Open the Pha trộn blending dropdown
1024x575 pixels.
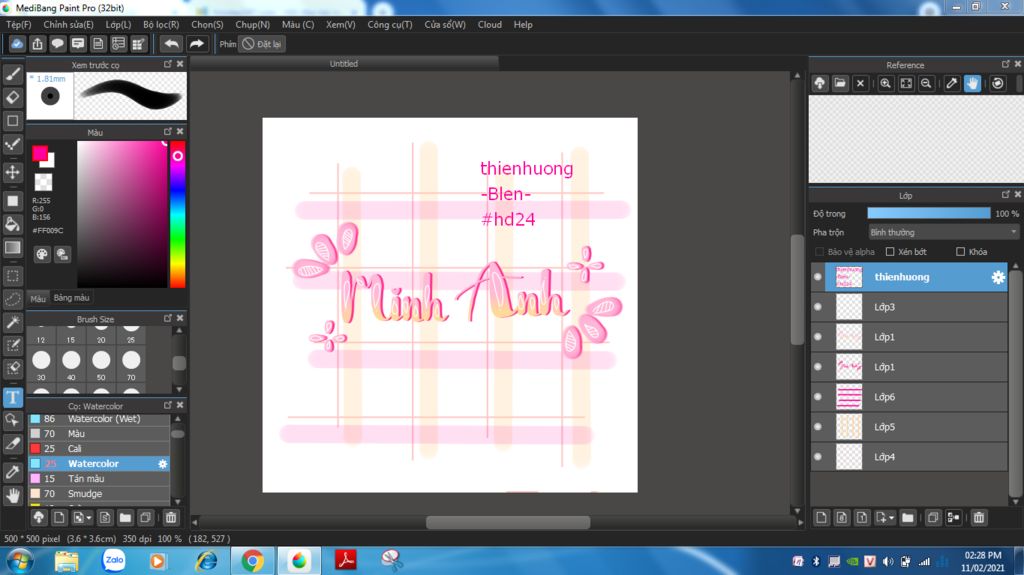[x=943, y=233]
